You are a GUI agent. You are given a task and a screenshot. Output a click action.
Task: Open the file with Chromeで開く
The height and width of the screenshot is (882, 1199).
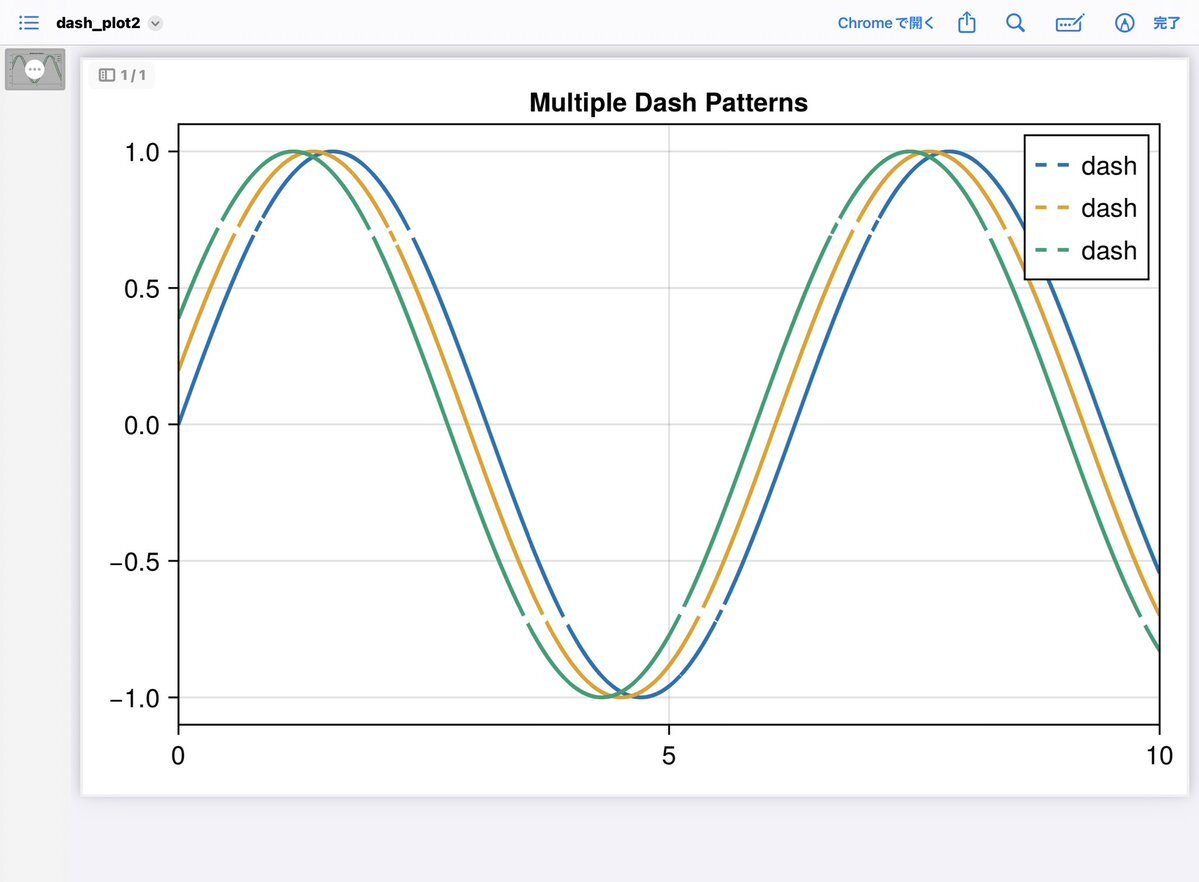[x=885, y=23]
